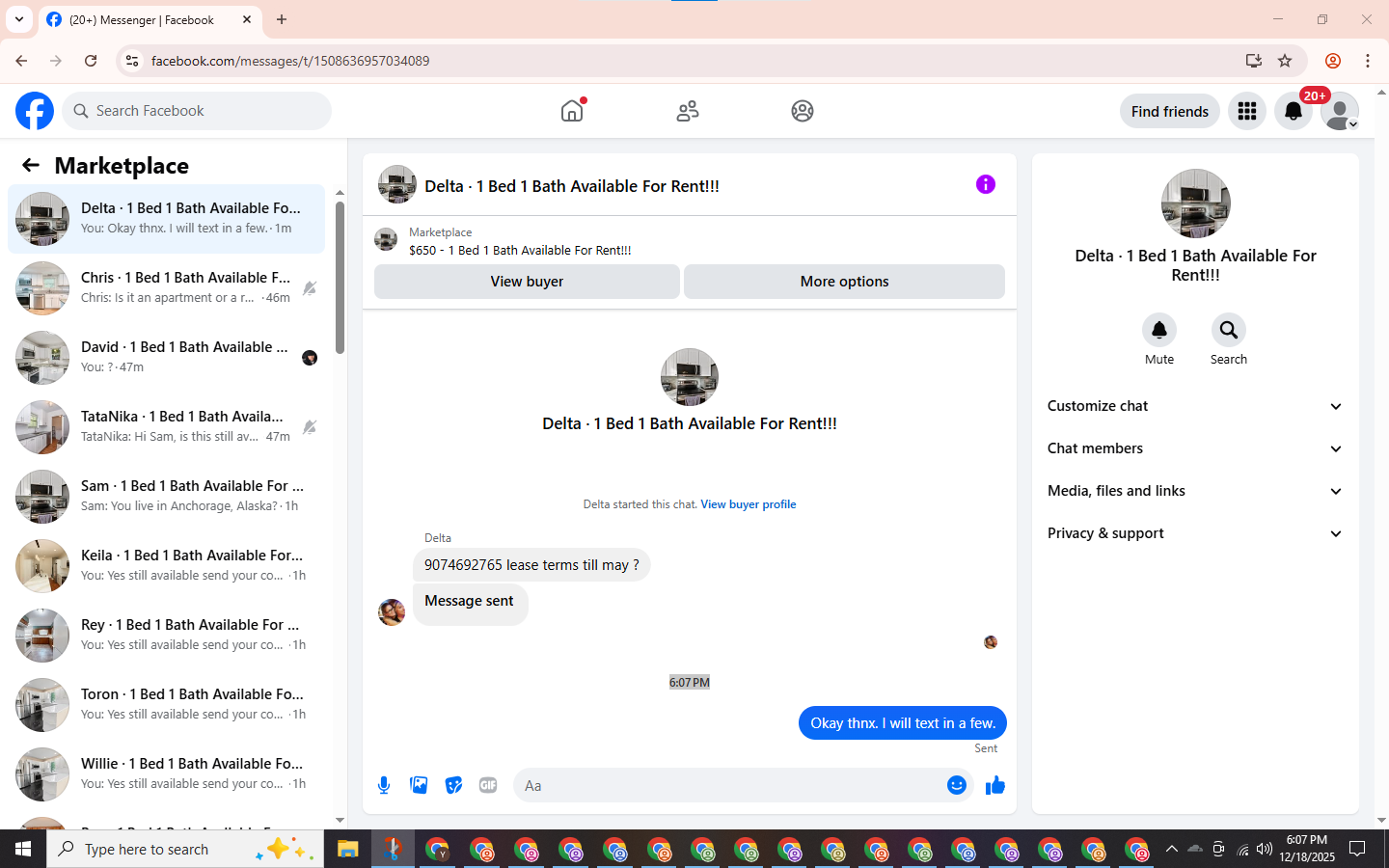Search in conversation magnifier icon

click(x=1229, y=330)
